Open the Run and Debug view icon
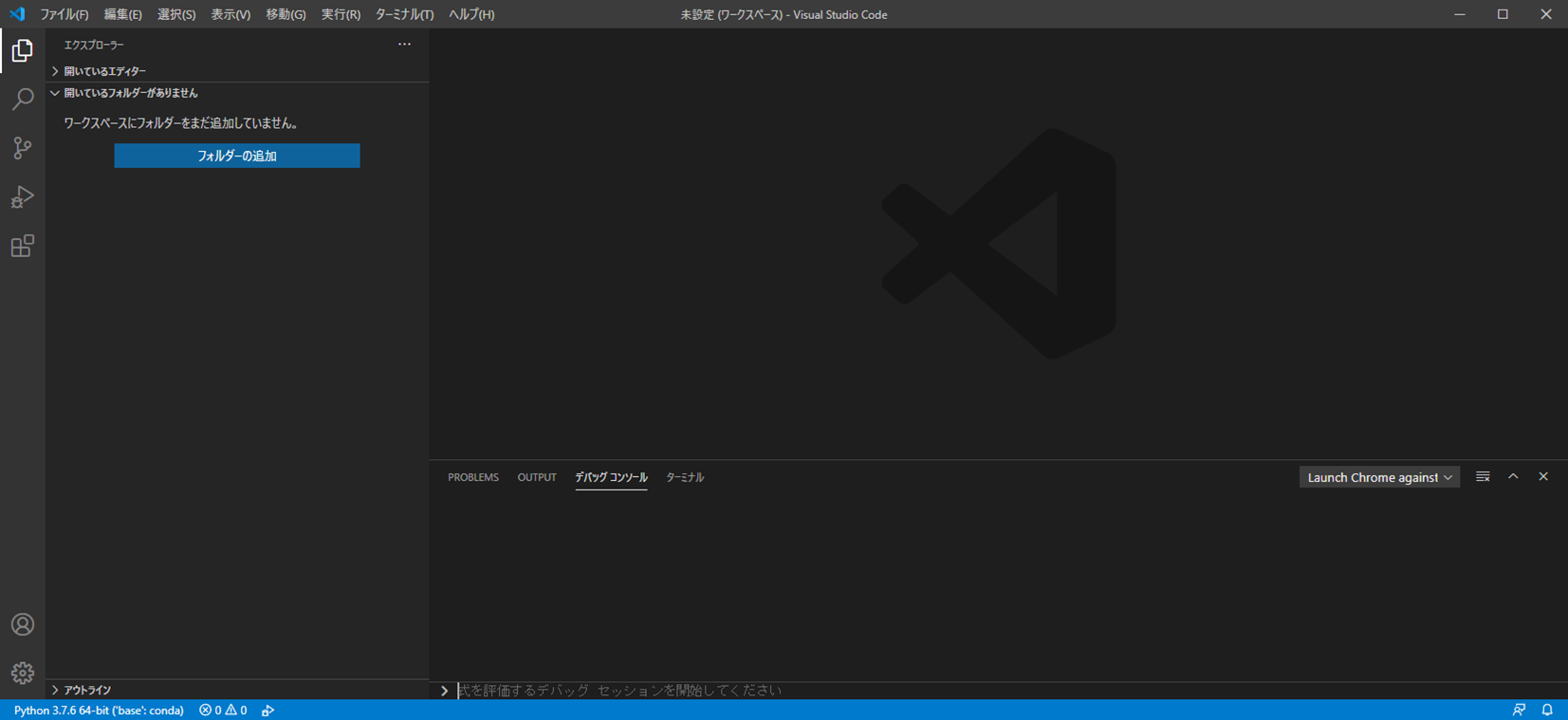 pos(22,197)
